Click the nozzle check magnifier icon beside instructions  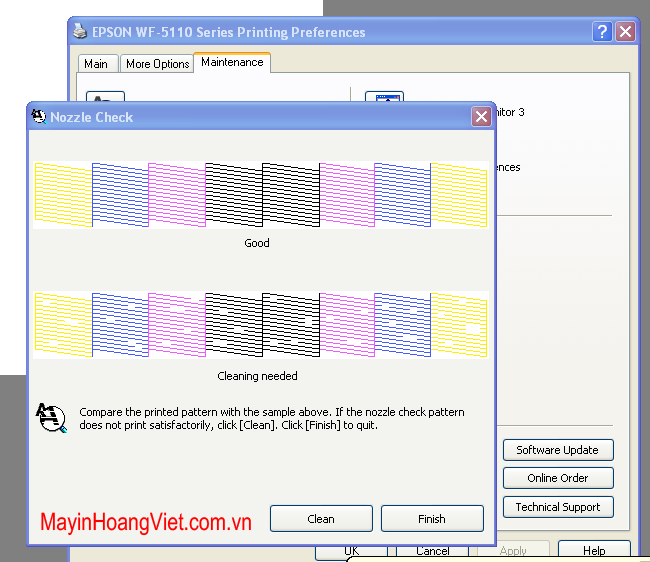pyautogui.click(x=51, y=418)
